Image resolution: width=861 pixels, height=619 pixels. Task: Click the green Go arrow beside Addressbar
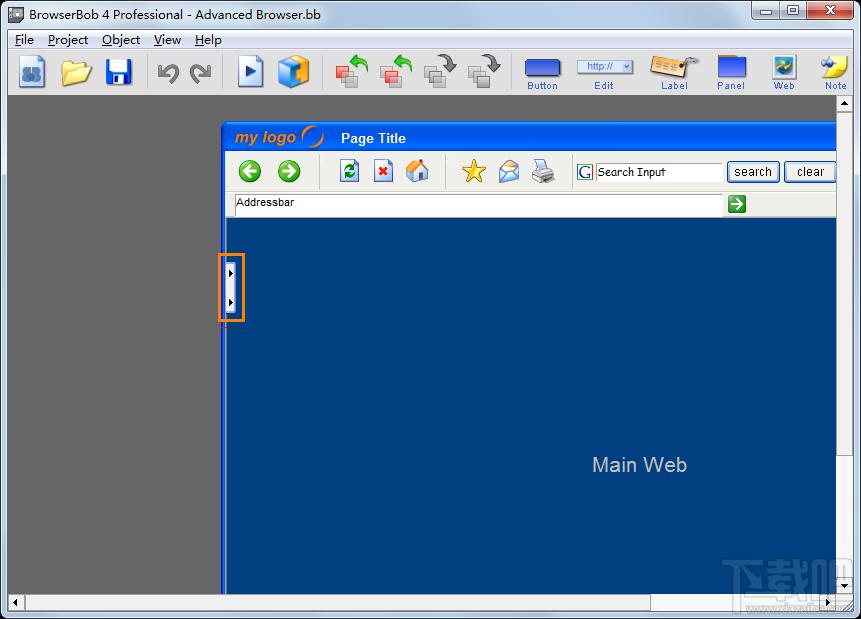tap(737, 204)
